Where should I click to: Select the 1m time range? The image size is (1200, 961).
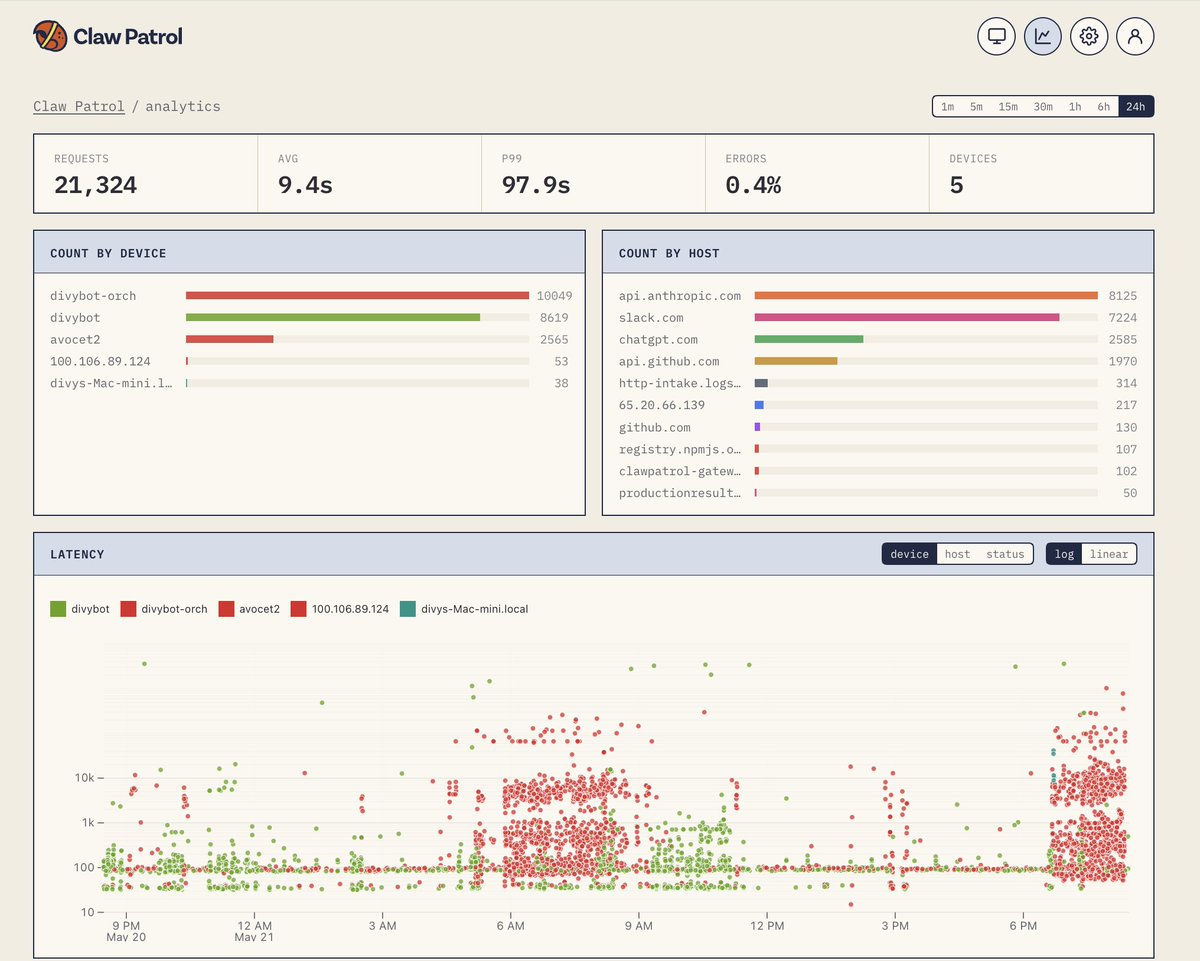(947, 107)
